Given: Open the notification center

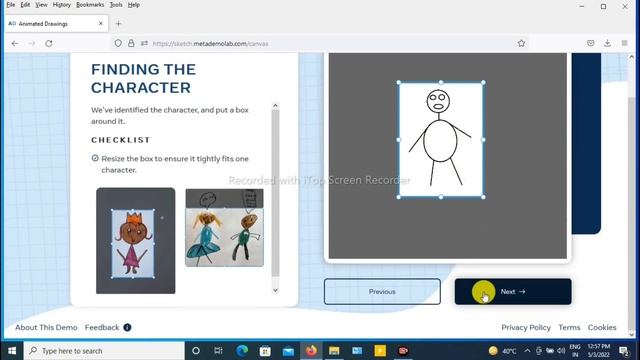Looking at the screenshot, I should [x=624, y=351].
